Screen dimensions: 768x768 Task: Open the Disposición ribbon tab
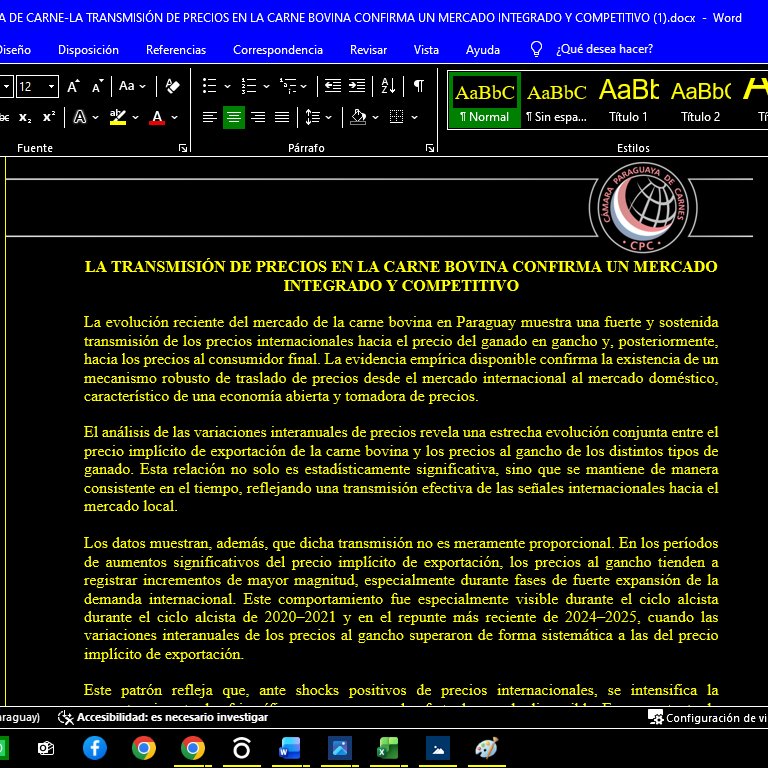click(88, 50)
